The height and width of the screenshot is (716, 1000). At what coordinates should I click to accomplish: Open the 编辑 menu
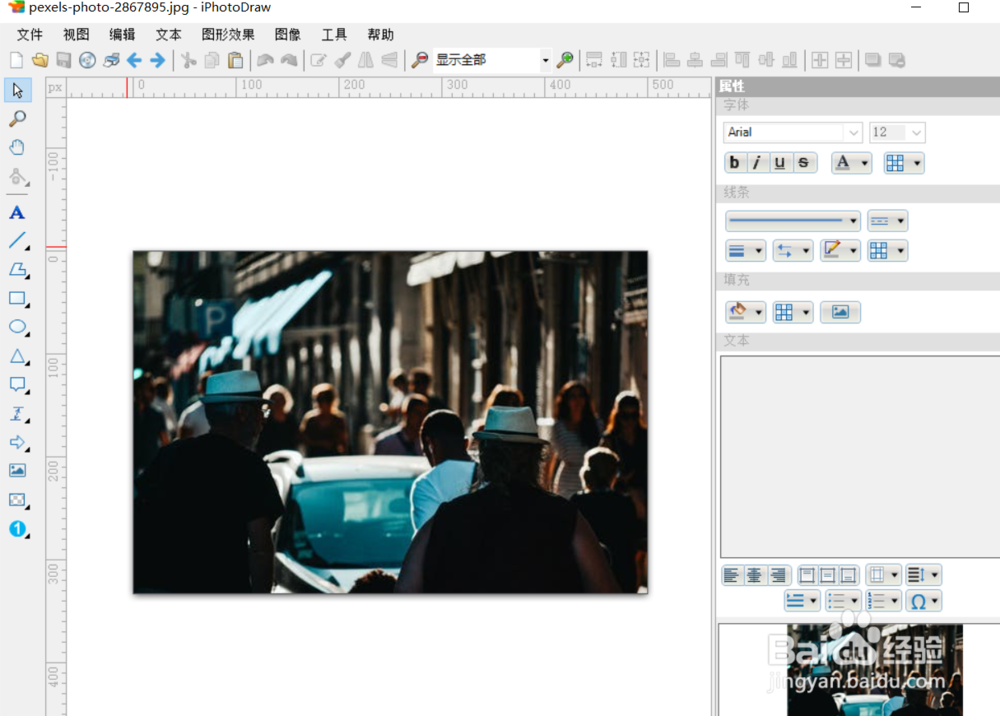[122, 34]
